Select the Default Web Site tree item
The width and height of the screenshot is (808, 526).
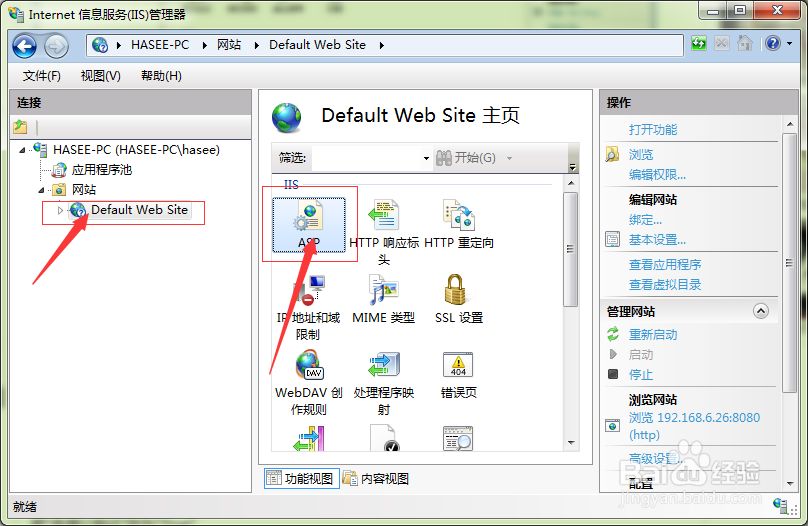pyautogui.click(x=139, y=210)
